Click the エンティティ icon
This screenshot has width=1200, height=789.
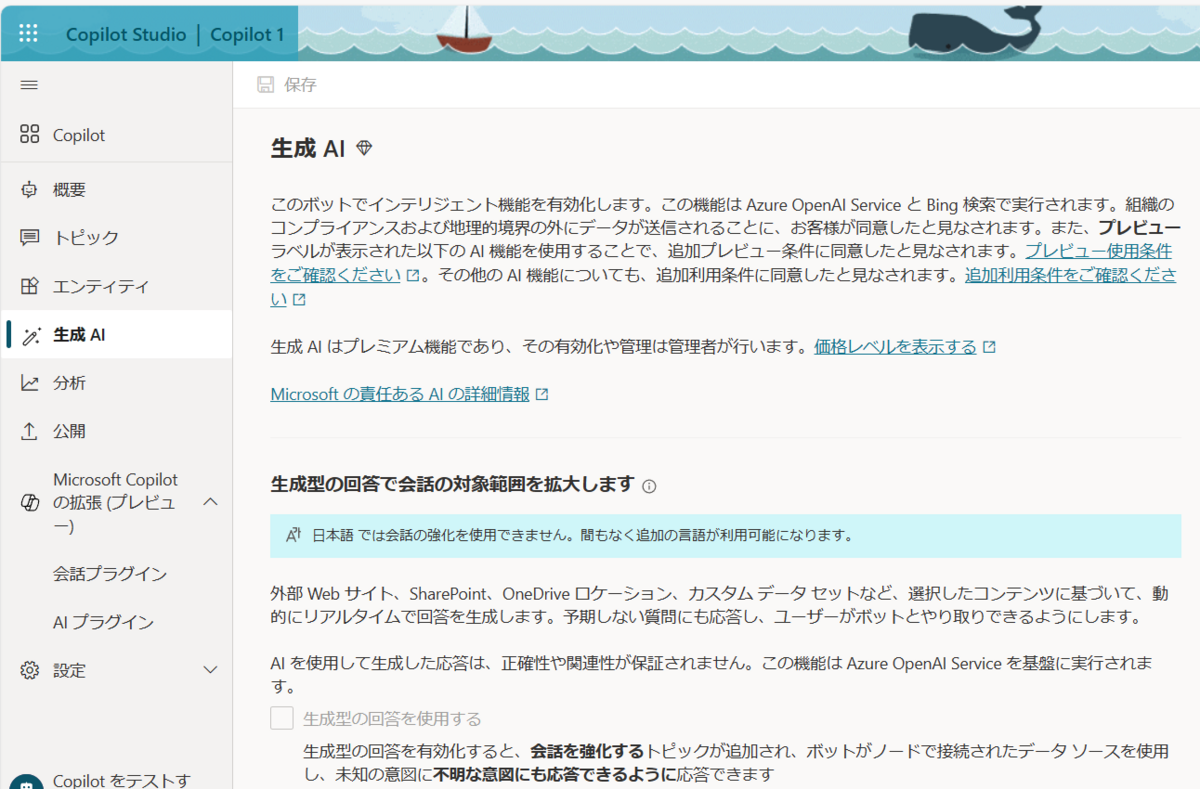click(30, 287)
